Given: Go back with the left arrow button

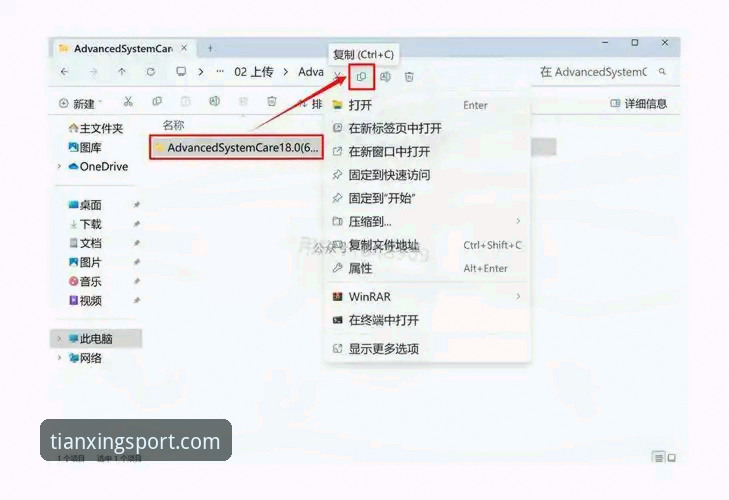Looking at the screenshot, I should (65, 72).
